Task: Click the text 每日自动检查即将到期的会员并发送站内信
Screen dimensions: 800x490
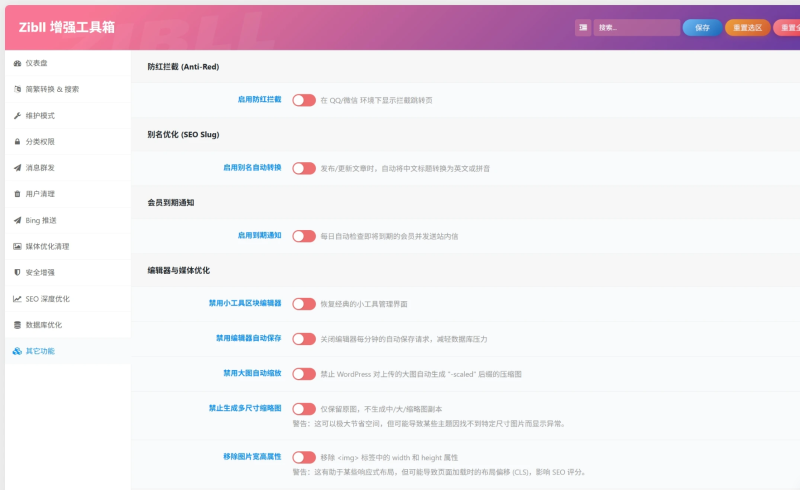Action: point(389,236)
